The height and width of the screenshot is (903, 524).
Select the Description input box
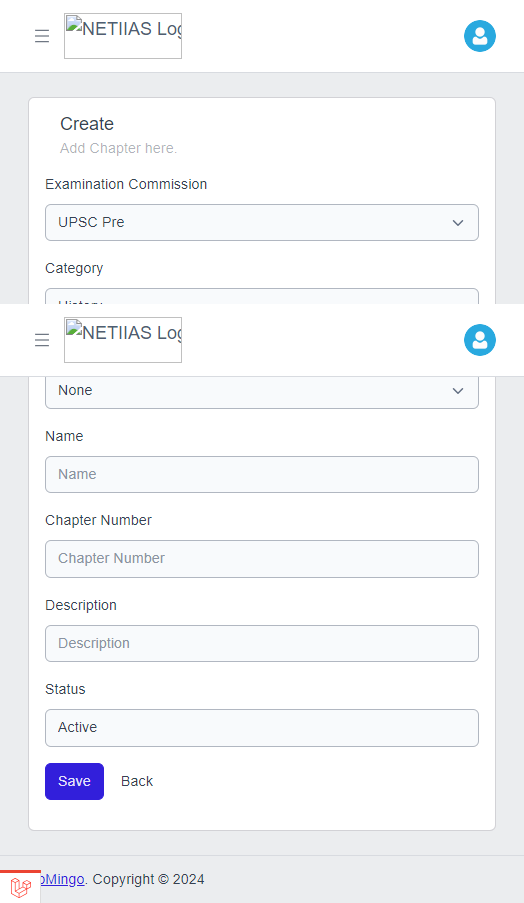tap(262, 643)
